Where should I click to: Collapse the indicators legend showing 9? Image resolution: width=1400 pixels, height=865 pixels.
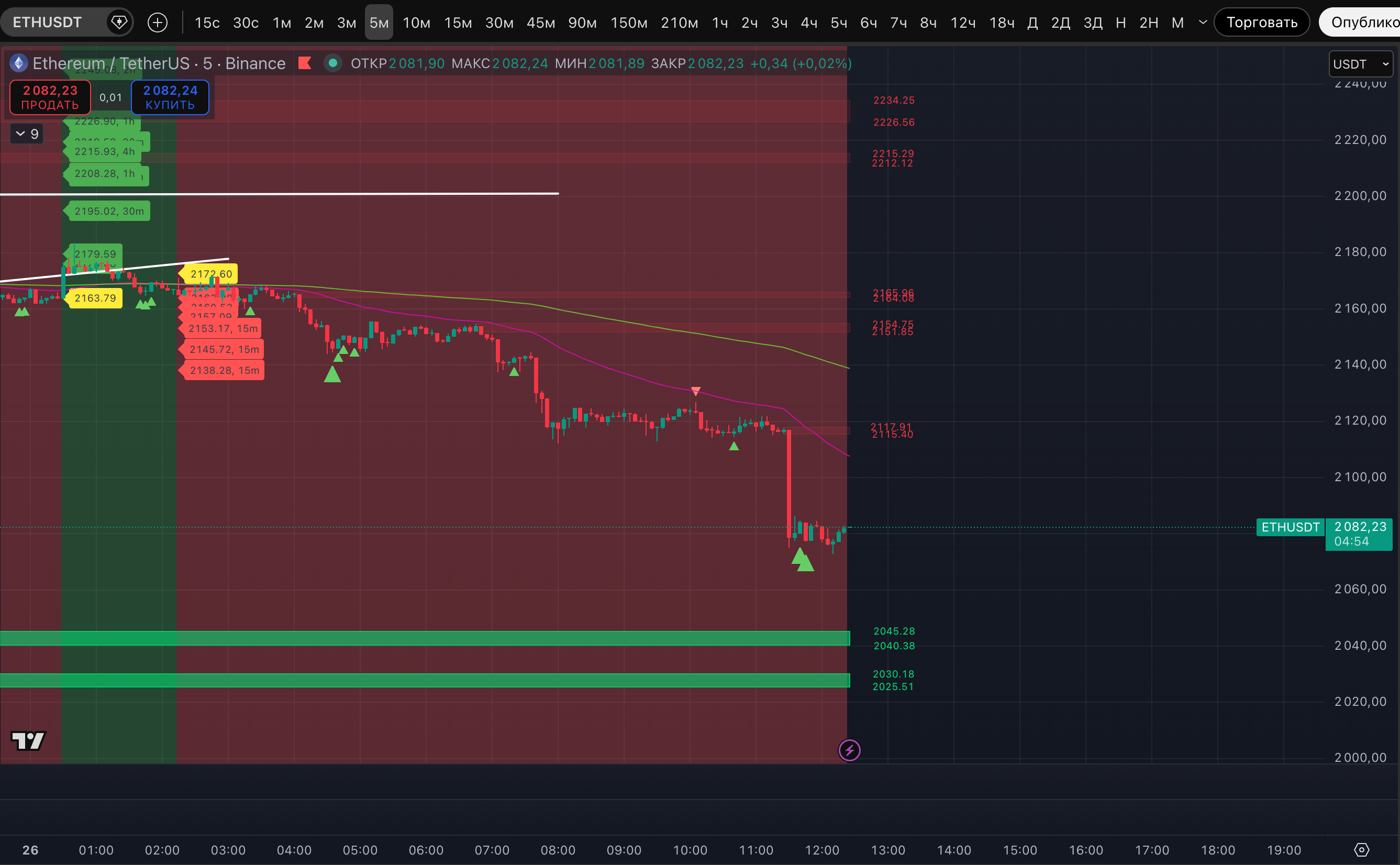coord(27,134)
